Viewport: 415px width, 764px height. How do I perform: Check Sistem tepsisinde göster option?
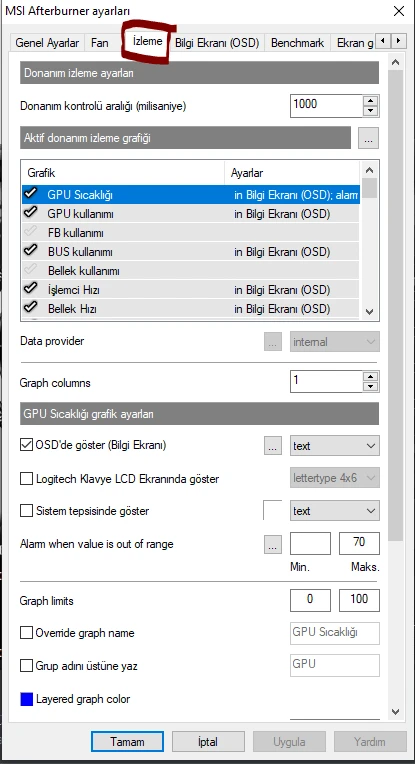pos(26,511)
